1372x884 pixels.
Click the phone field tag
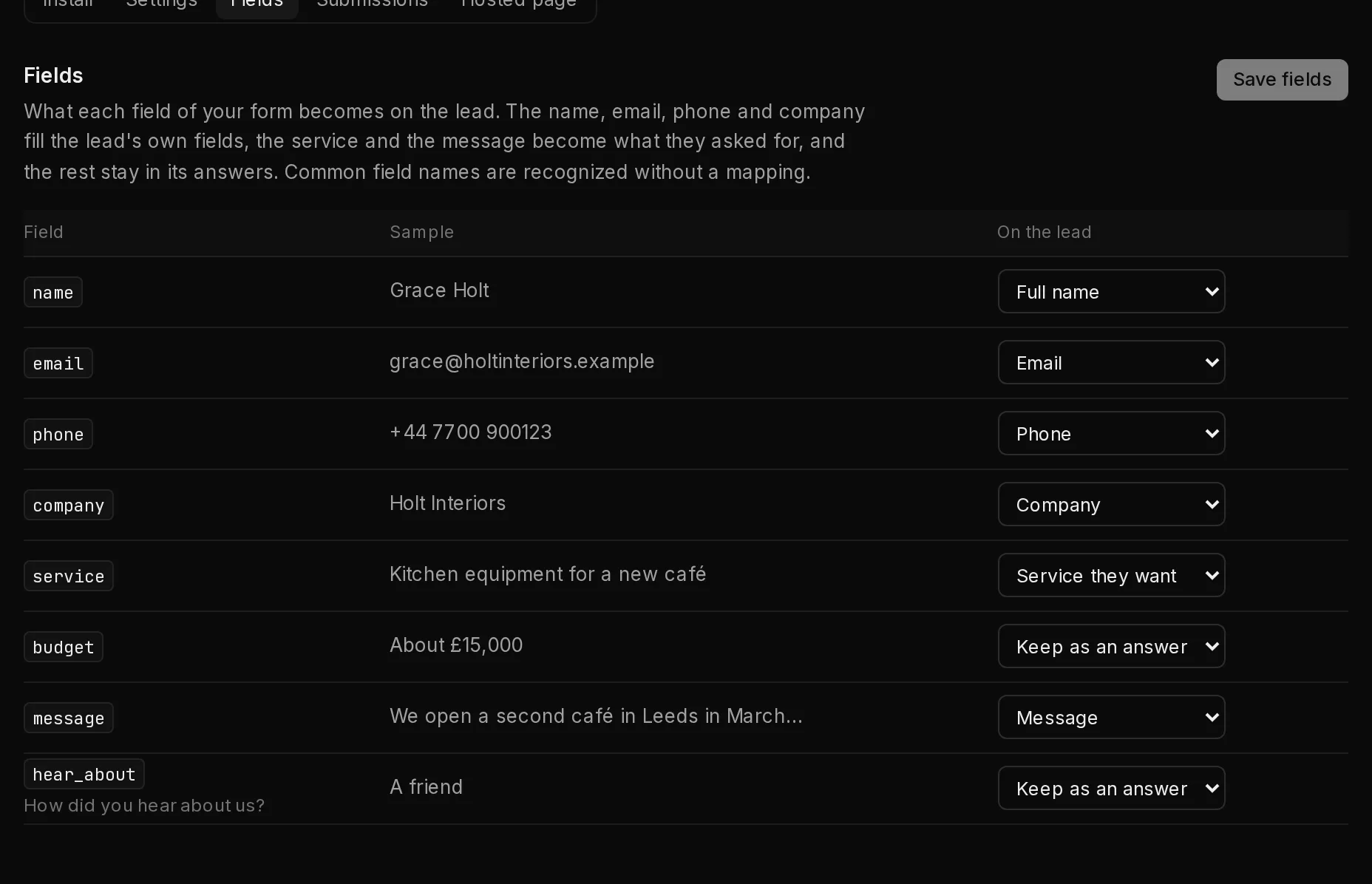point(58,434)
